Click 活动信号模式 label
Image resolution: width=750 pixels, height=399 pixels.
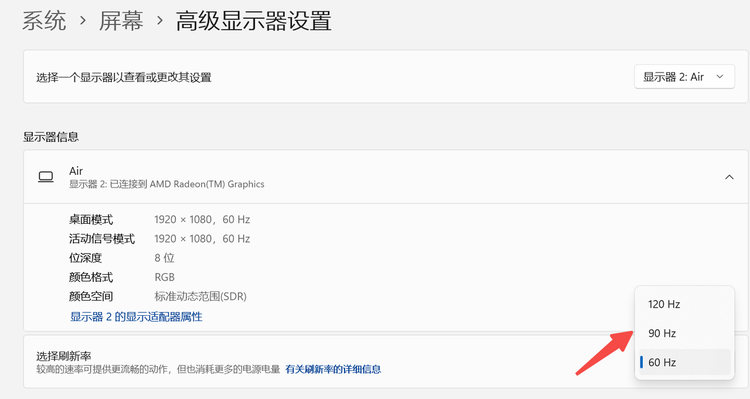coord(102,239)
